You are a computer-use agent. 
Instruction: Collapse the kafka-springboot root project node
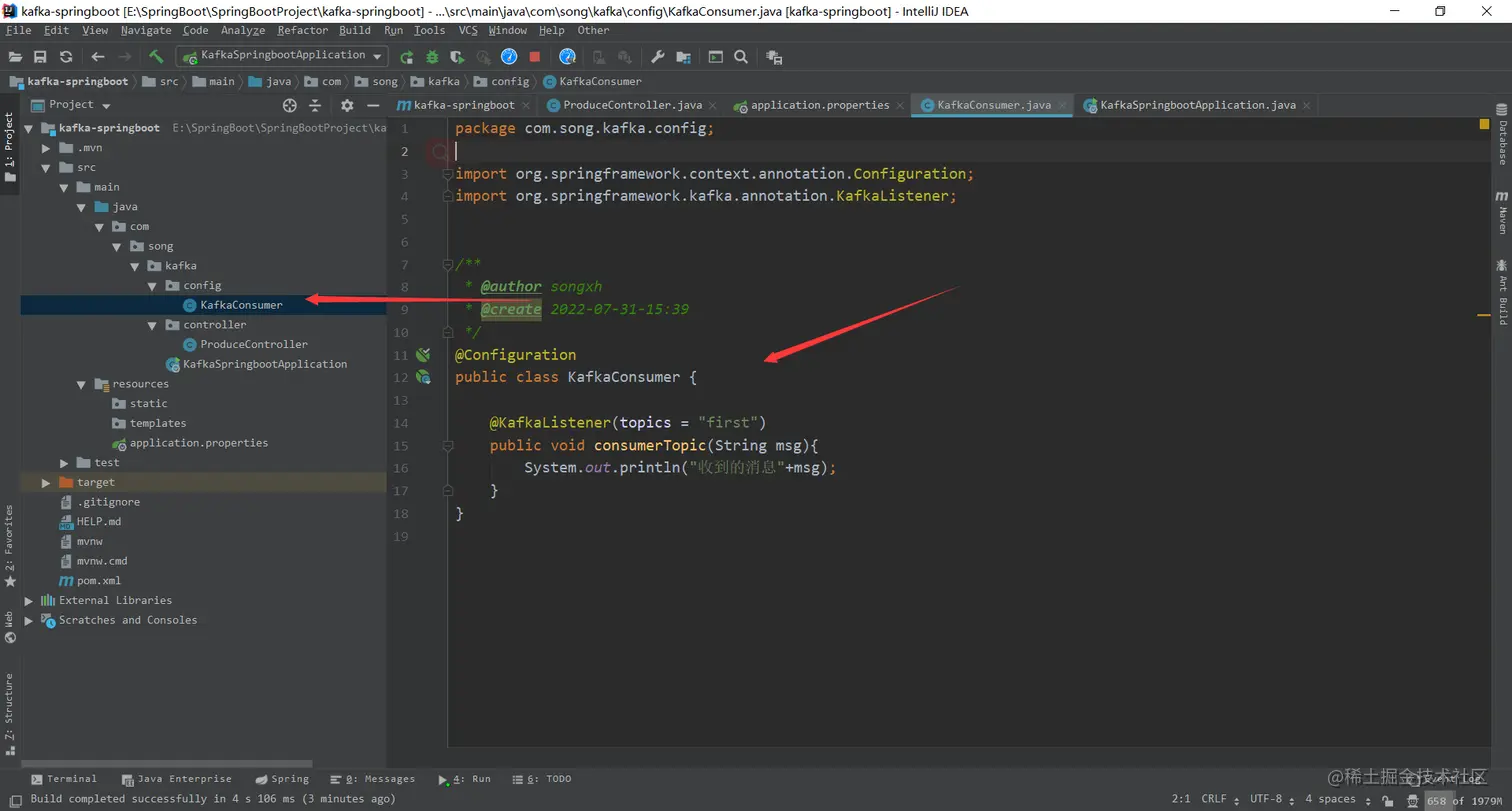click(x=29, y=128)
